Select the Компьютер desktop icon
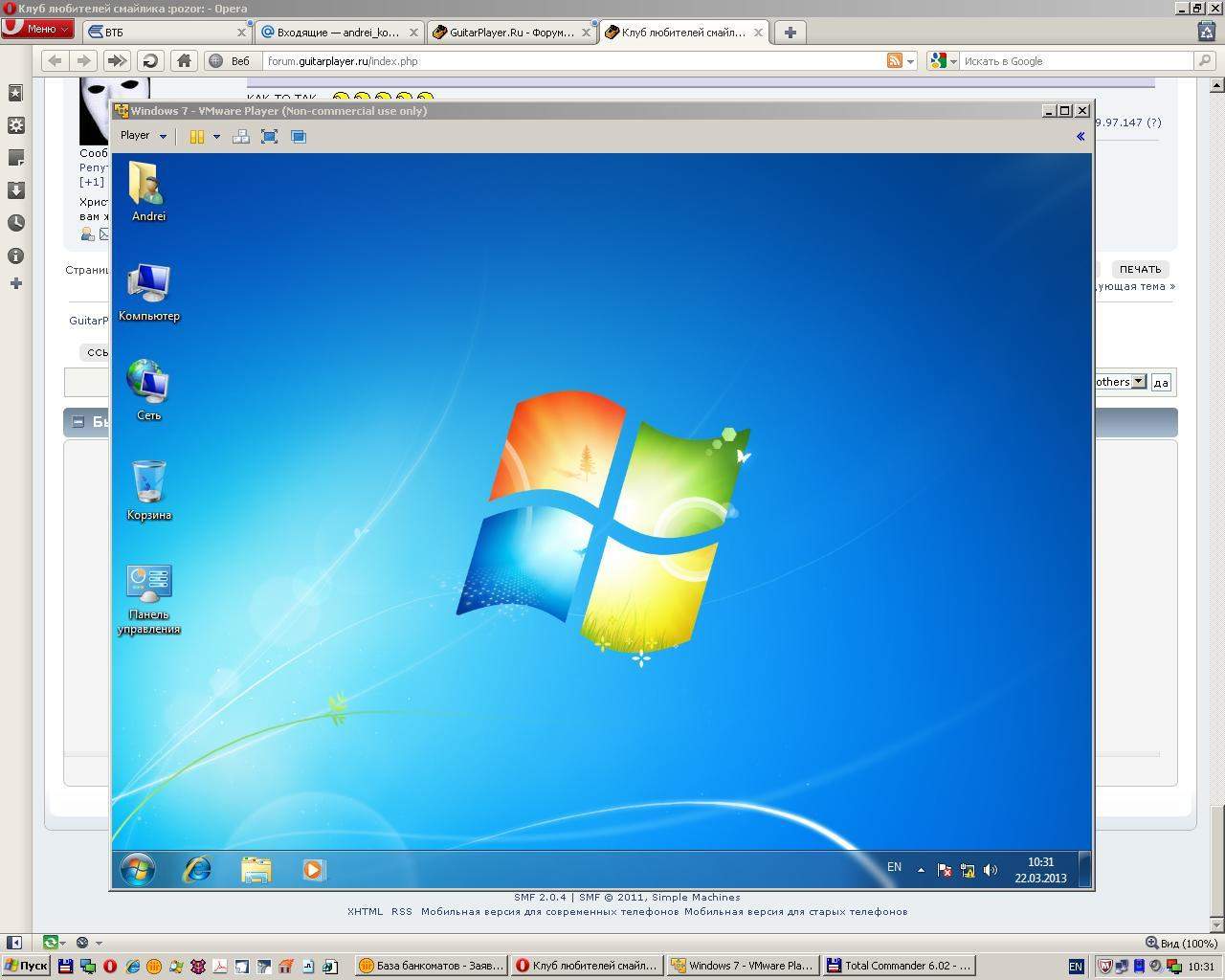 coord(148,292)
